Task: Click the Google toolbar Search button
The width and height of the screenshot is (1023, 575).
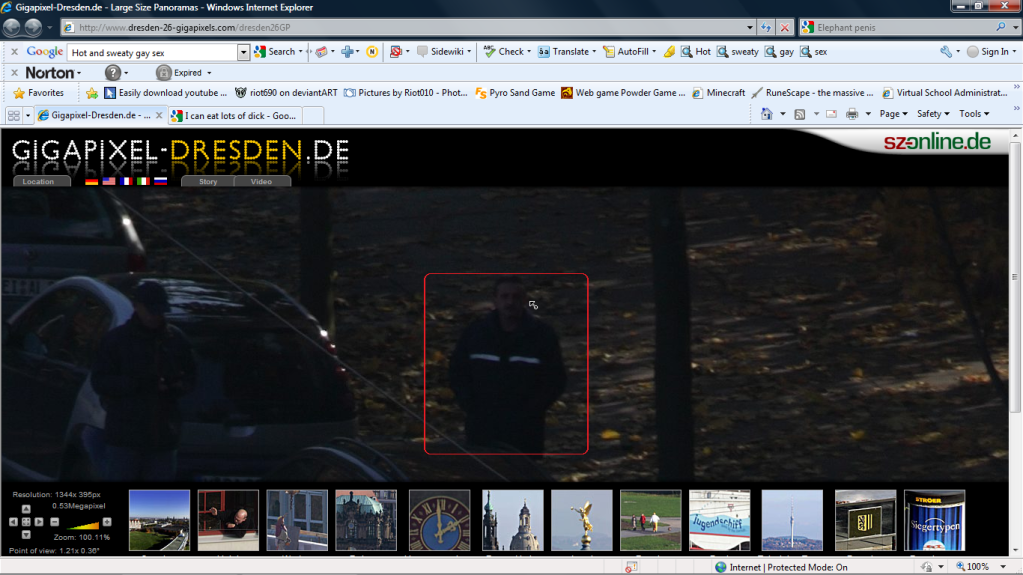Action: click(x=279, y=52)
